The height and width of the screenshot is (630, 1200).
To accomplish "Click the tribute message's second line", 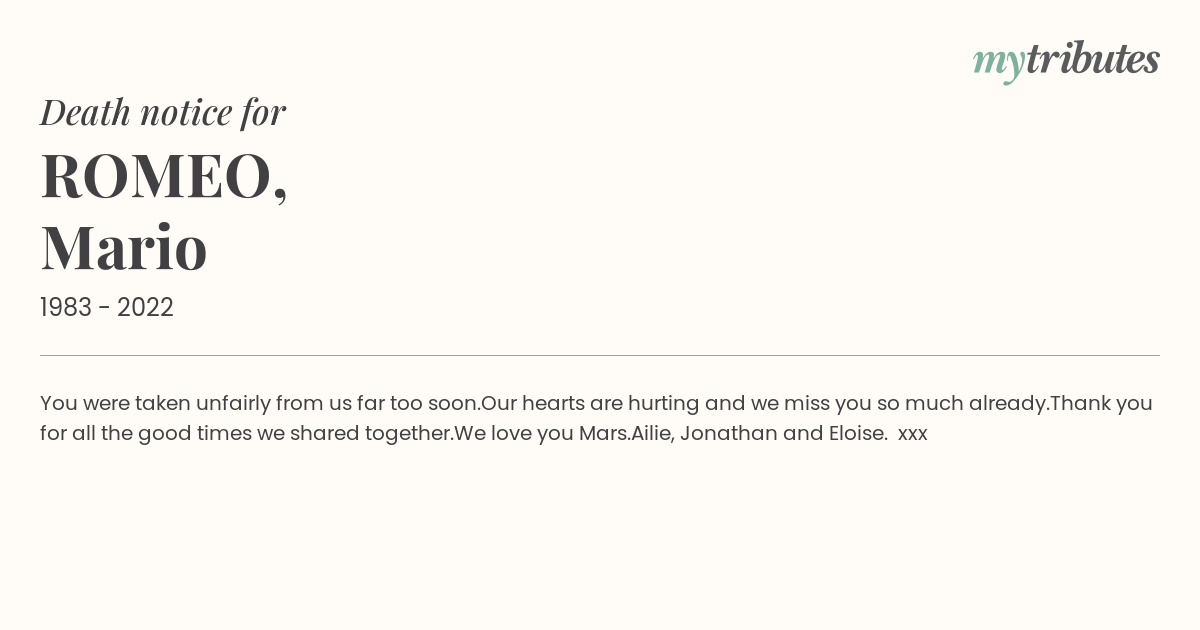I will [x=484, y=434].
